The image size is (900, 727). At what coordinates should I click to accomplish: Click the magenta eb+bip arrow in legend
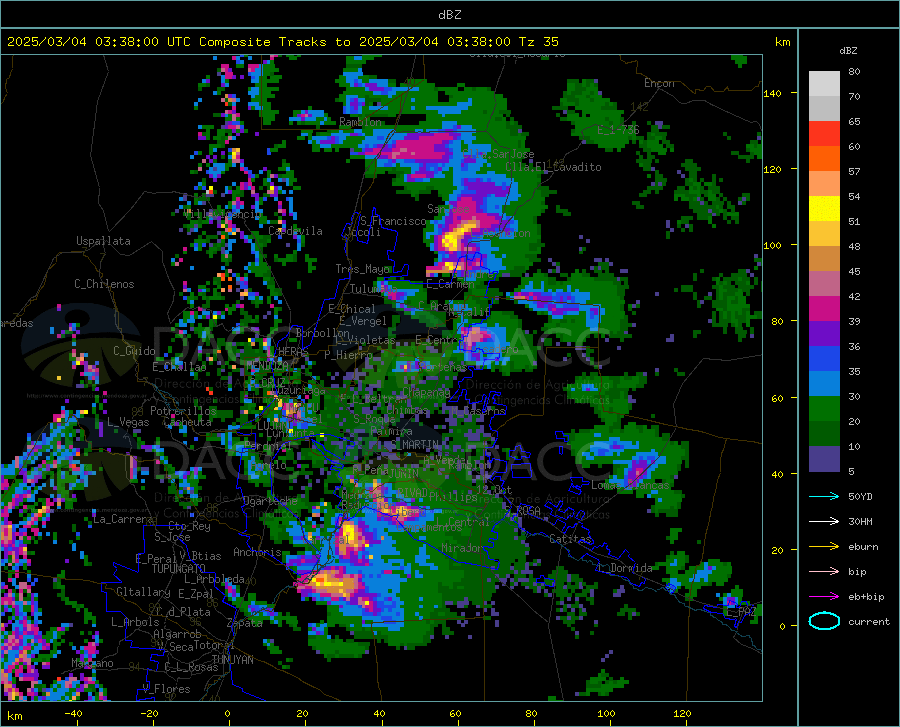(x=824, y=597)
